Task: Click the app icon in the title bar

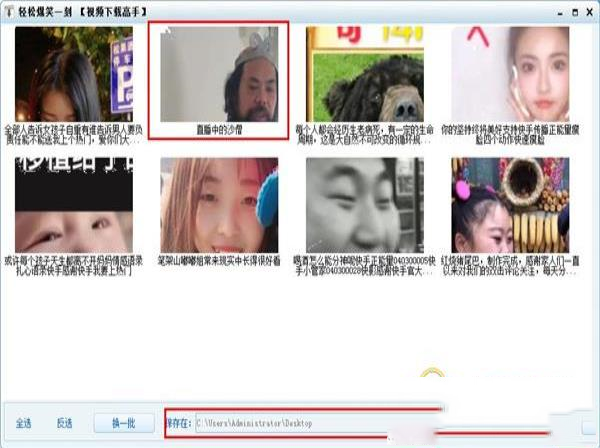Action: tap(10, 10)
